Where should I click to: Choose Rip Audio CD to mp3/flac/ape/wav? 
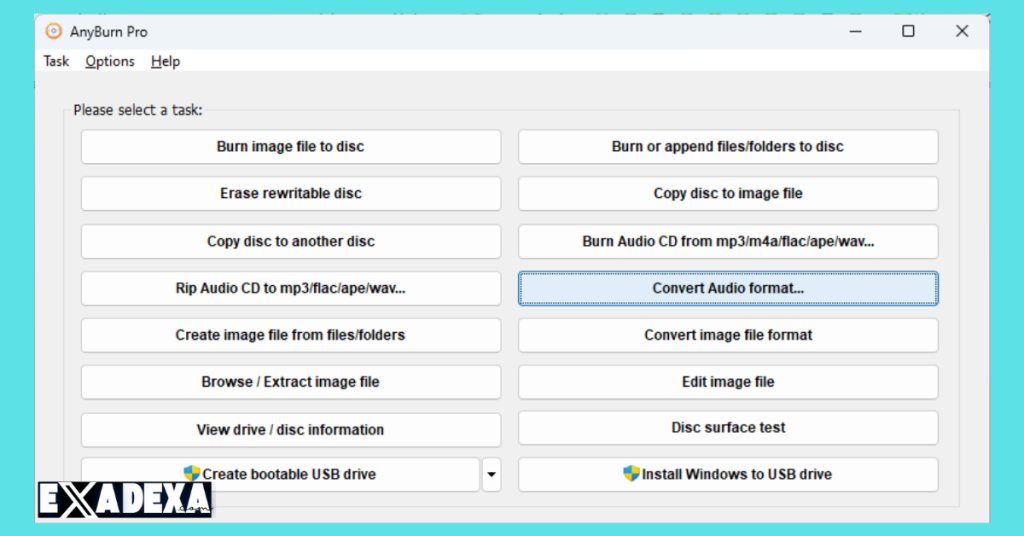pos(290,288)
